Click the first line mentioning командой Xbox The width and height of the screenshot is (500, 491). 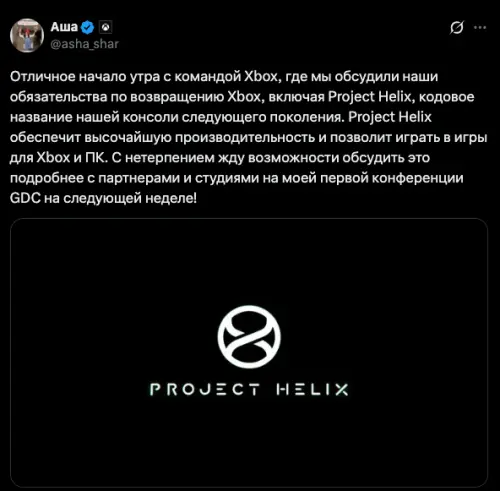pyautogui.click(x=224, y=77)
